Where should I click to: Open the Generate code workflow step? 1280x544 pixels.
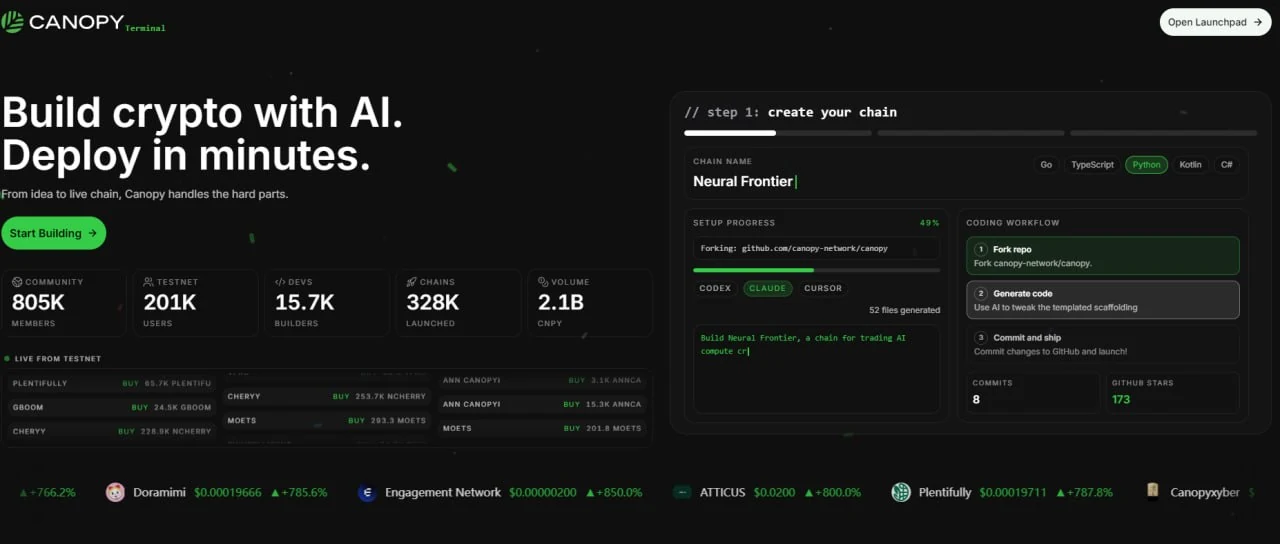(x=1103, y=300)
